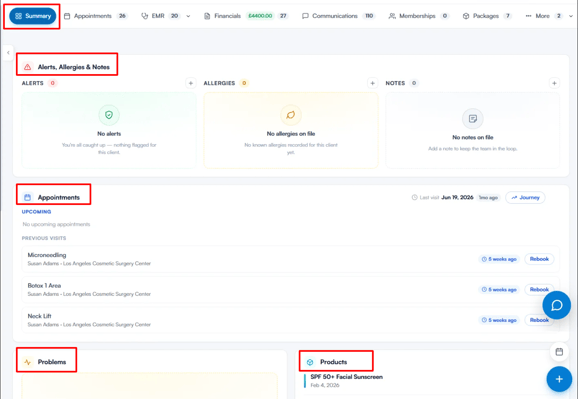Open the Summary tab
Viewport: 578px width, 399px height.
(32, 16)
